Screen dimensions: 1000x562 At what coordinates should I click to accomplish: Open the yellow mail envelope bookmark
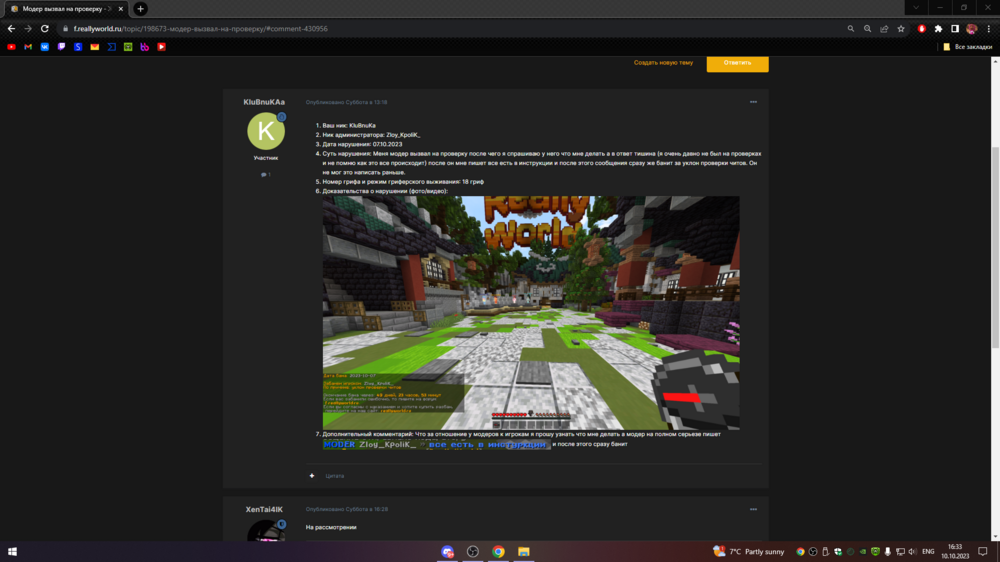[x=94, y=47]
